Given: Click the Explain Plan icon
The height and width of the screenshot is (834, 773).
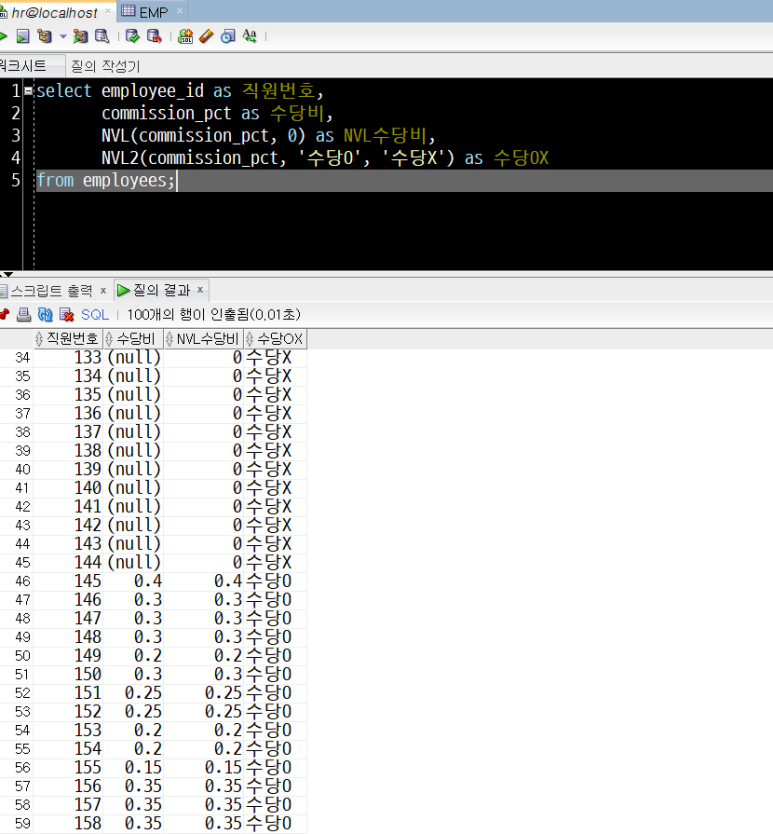Looking at the screenshot, I should pos(45,36).
